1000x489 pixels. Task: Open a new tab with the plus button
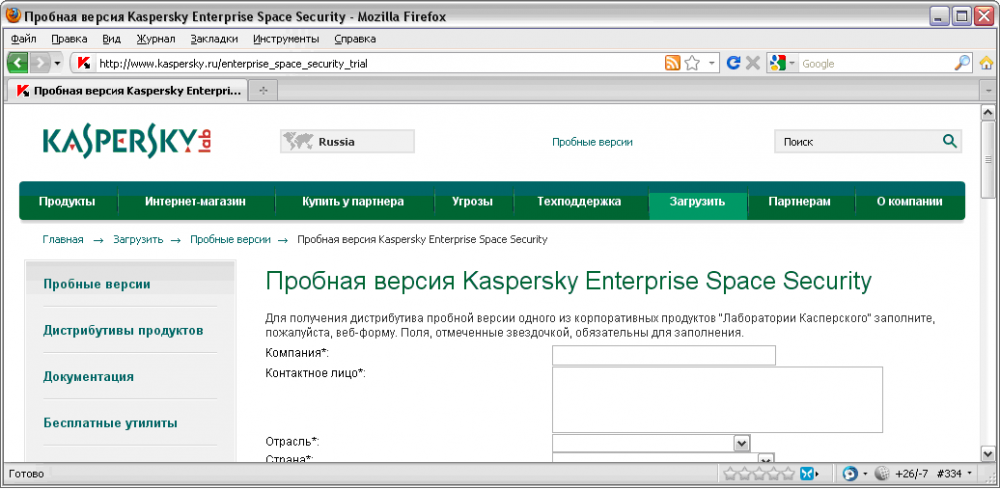[x=263, y=91]
